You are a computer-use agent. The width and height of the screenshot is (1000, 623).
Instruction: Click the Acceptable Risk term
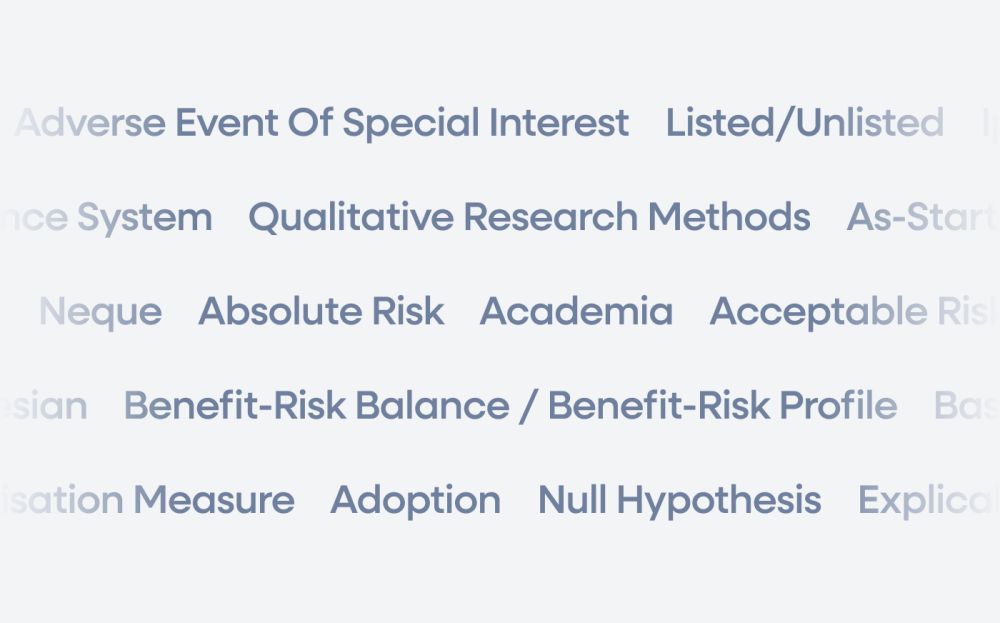click(852, 312)
